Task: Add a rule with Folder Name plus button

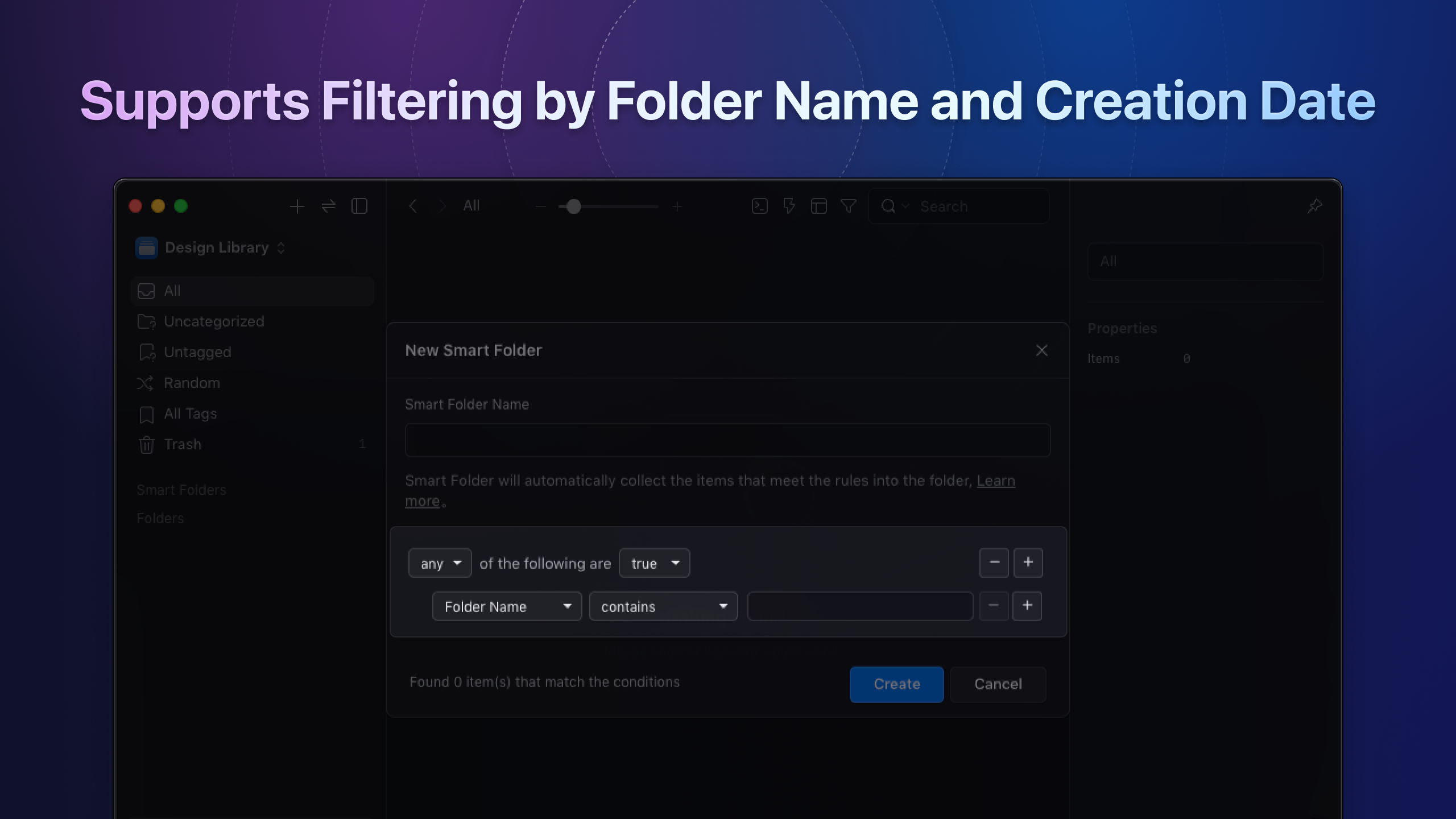Action: (1027, 606)
